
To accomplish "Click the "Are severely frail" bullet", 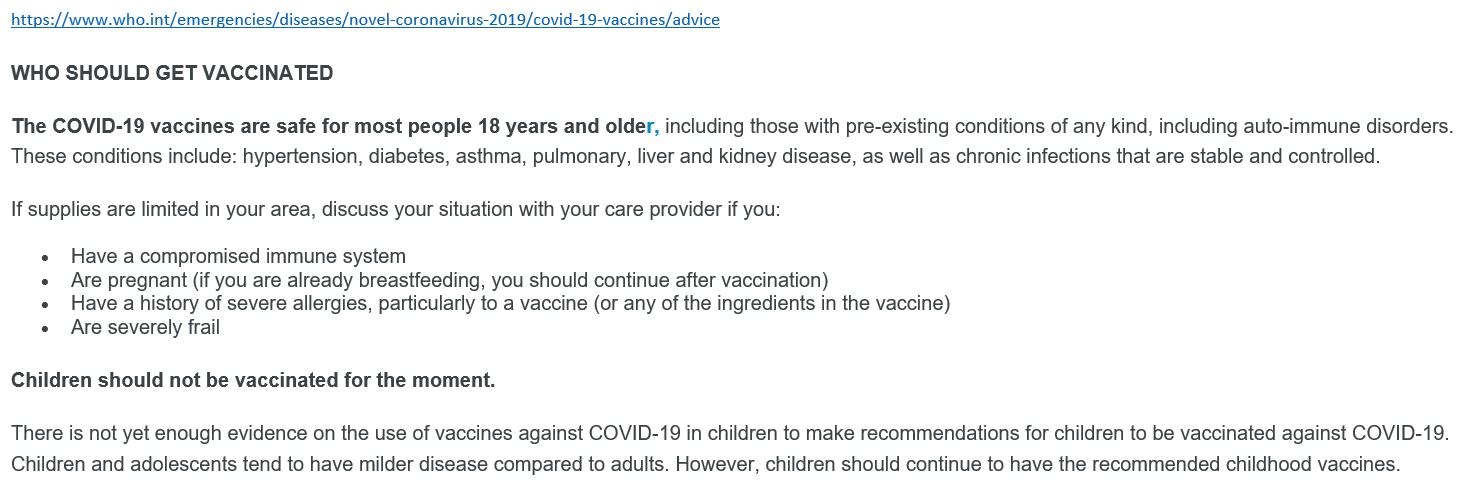I will coord(145,327).
